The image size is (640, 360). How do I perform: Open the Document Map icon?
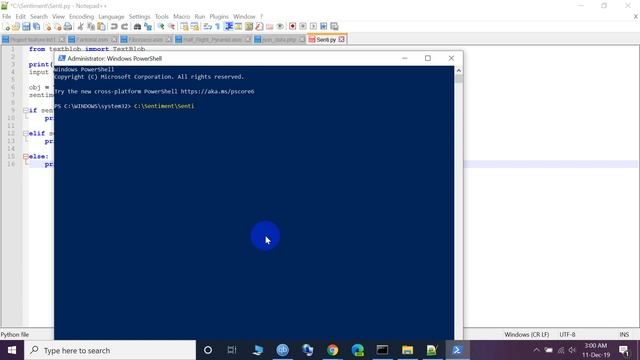click(249, 27)
